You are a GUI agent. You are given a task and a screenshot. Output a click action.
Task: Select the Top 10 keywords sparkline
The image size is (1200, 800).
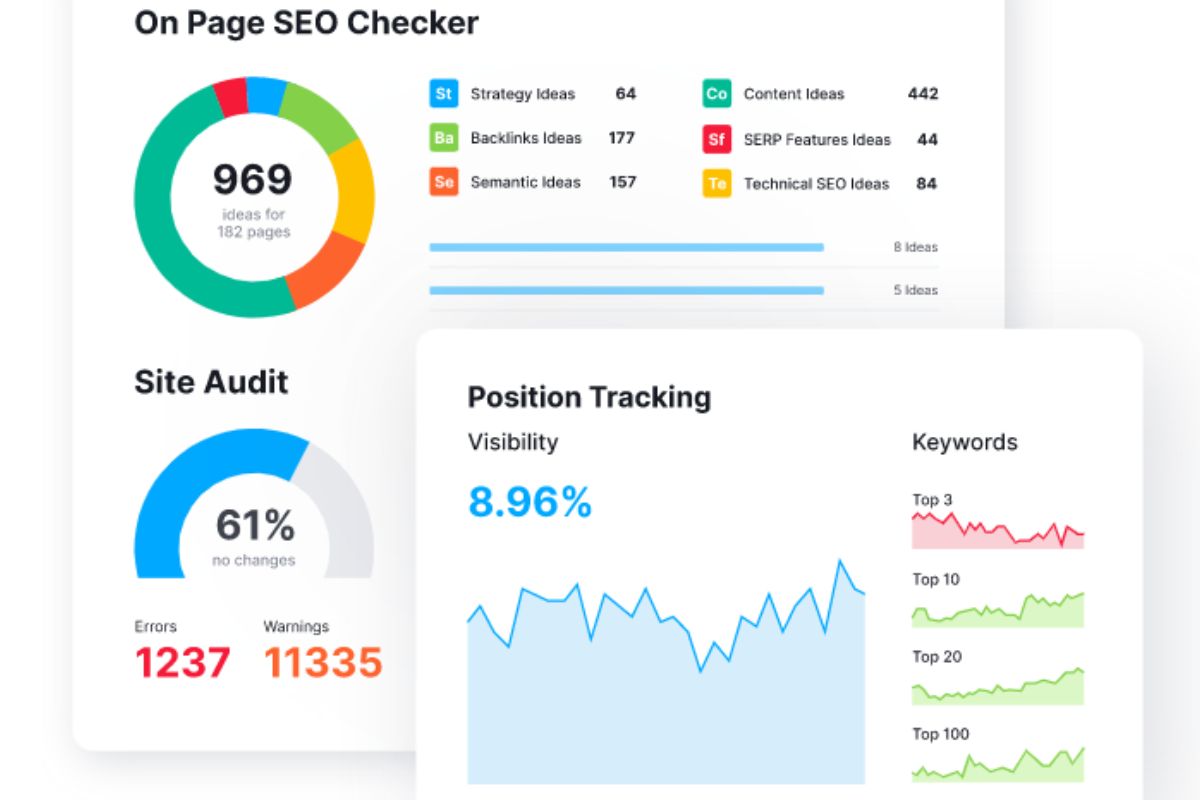coord(997,610)
